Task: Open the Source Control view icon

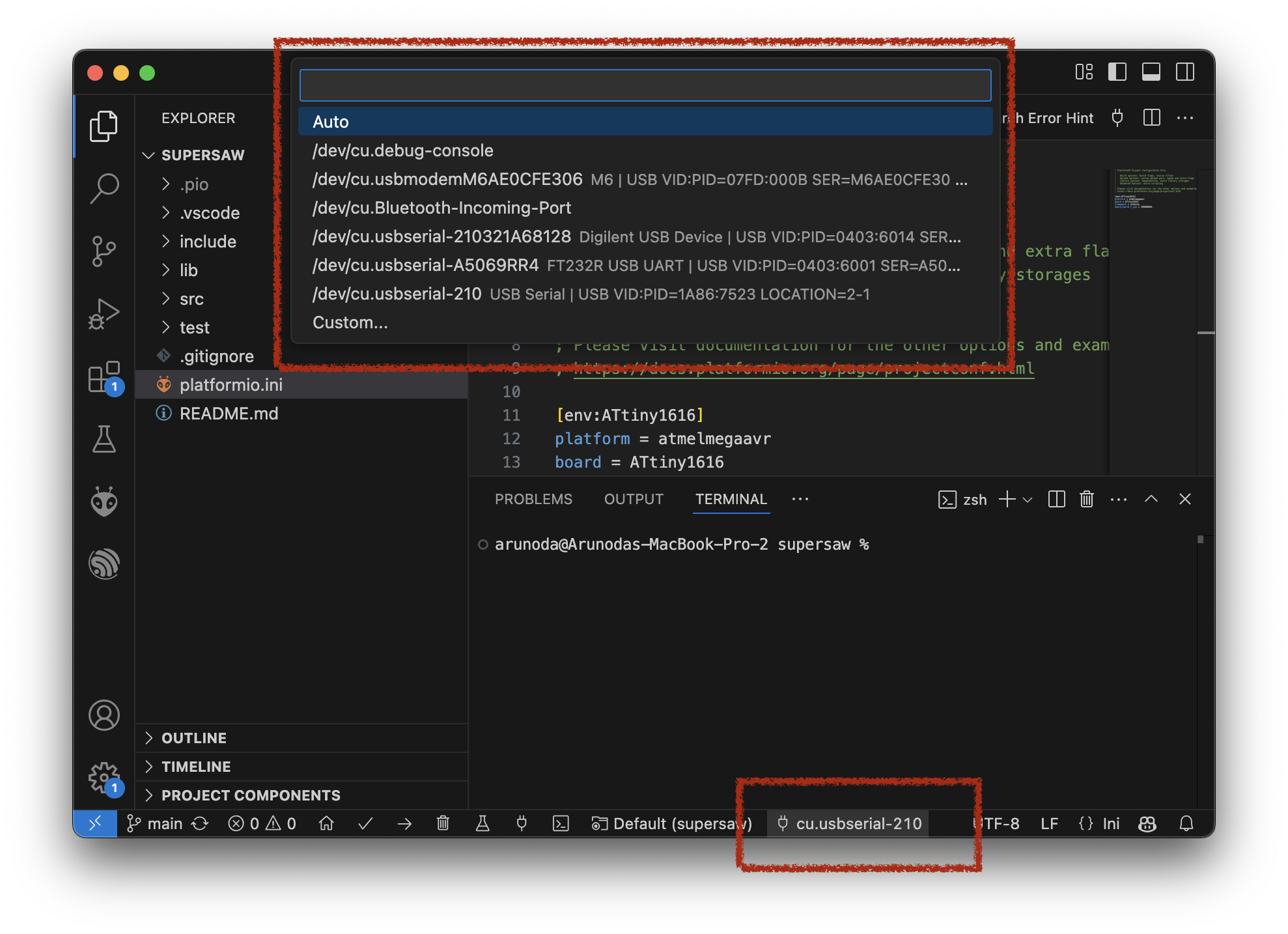Action: click(104, 251)
